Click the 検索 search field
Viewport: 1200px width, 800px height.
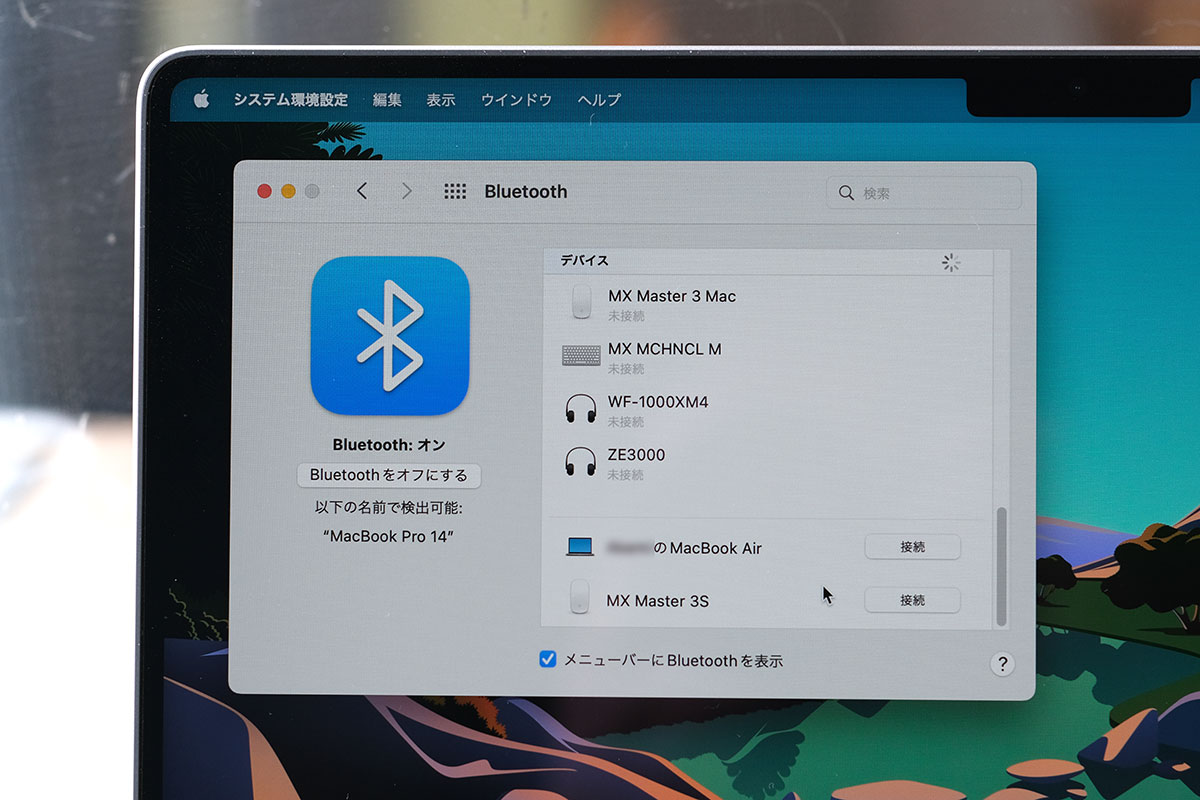click(924, 193)
